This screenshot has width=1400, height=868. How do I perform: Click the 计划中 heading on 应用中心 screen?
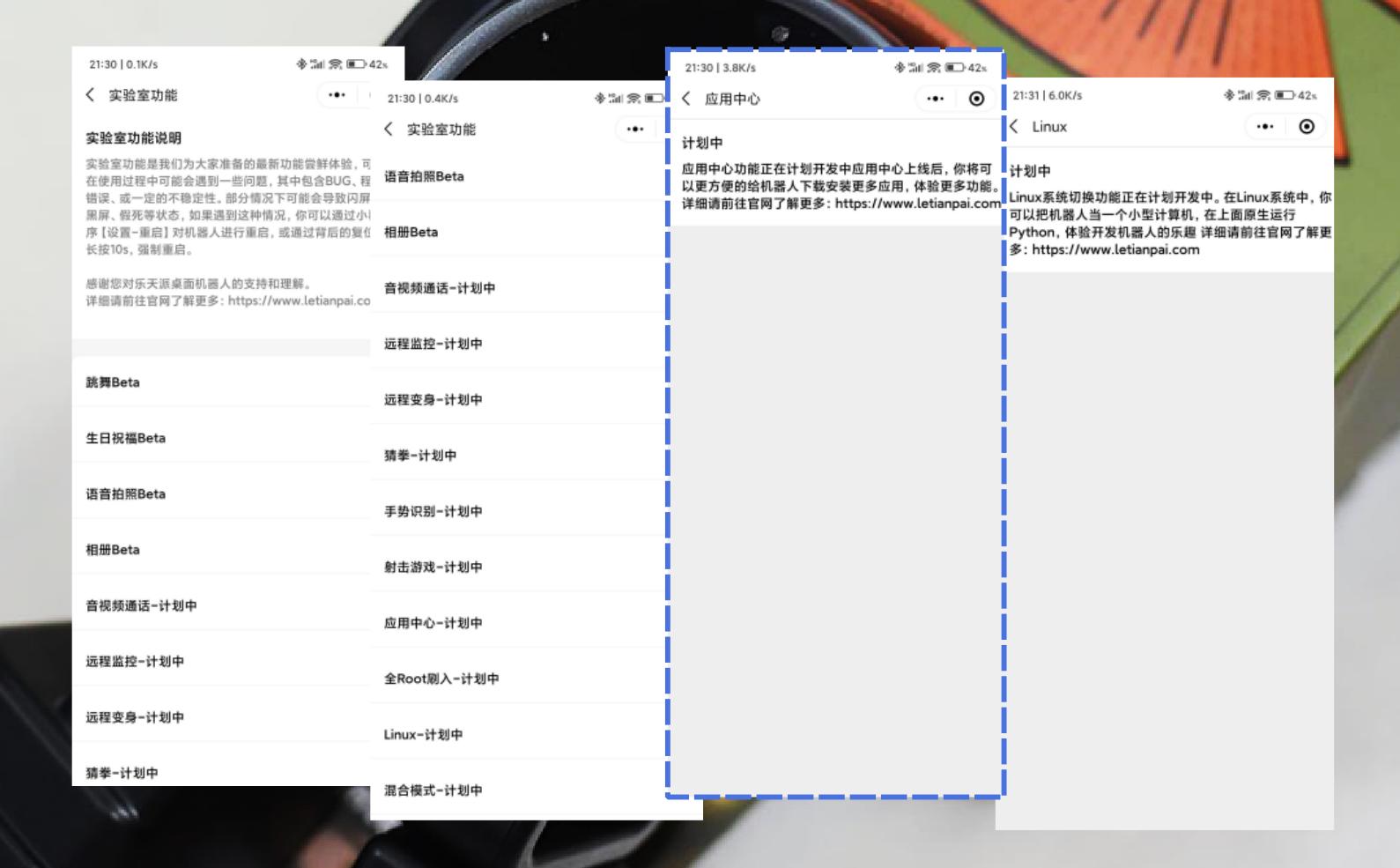[702, 143]
